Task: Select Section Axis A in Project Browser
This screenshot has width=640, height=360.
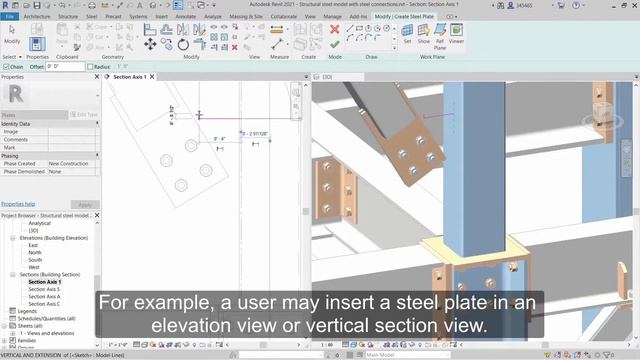Action: click(44, 296)
